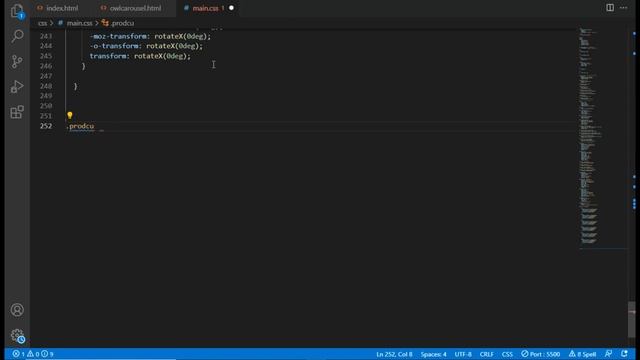The image size is (640, 360).
Task: Click the Port : 5500 Live Server item
Action: (540, 354)
